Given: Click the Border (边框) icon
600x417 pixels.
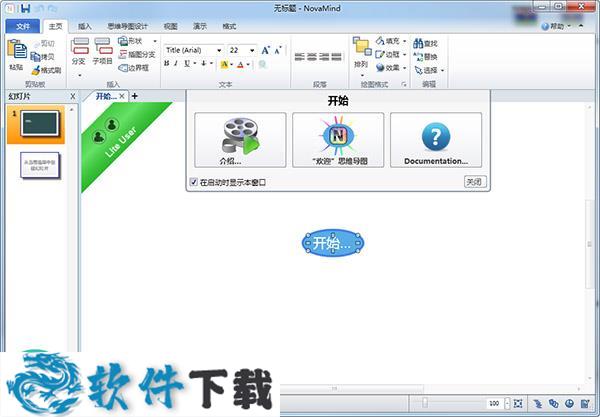Looking at the screenshot, I should pyautogui.click(x=380, y=54).
